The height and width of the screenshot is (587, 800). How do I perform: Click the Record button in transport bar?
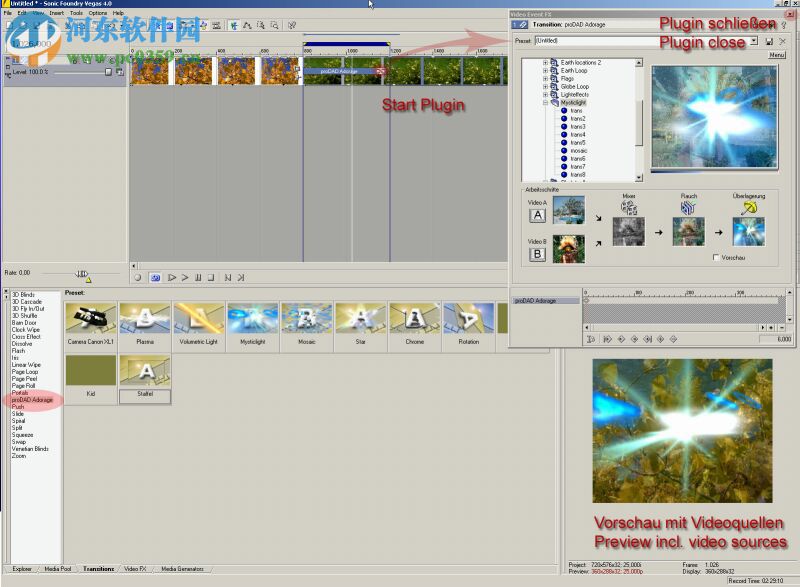[138, 277]
